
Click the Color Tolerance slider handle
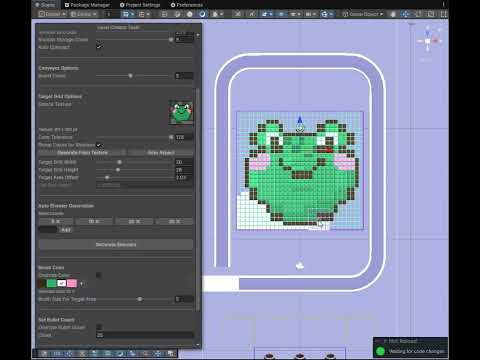coord(171,137)
